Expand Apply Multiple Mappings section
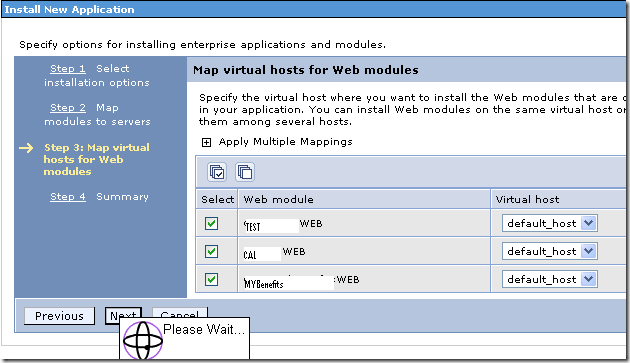The image size is (630, 363). (206, 142)
